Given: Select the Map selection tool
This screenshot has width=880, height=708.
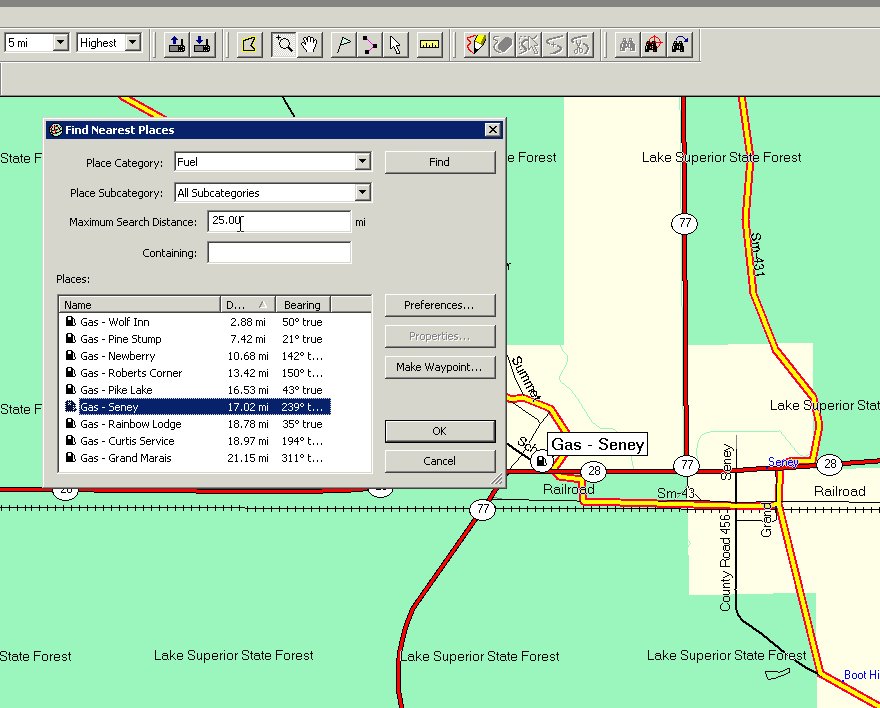Looking at the screenshot, I should click(249, 44).
